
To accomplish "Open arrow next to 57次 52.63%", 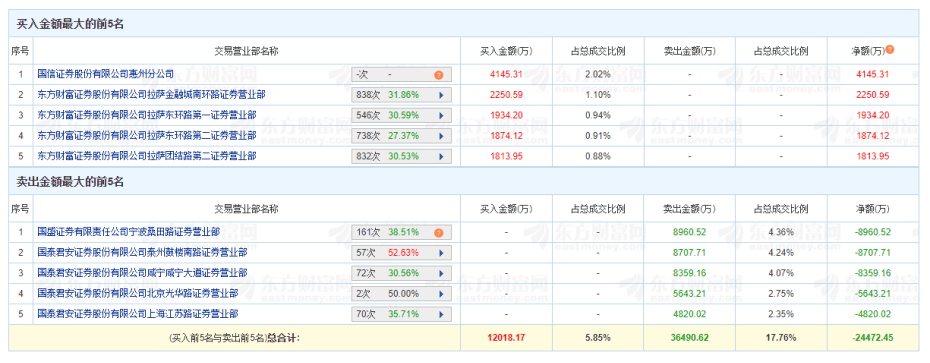I will pyautogui.click(x=440, y=253).
